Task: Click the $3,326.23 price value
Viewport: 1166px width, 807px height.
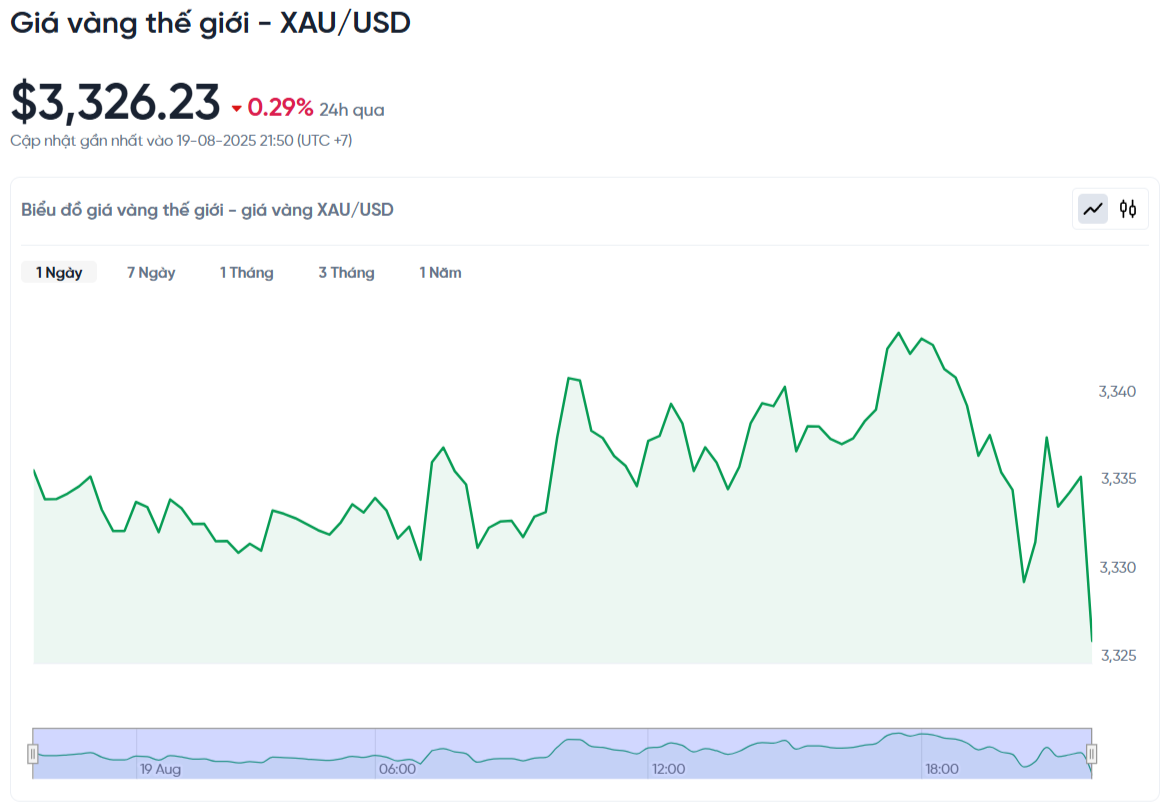Action: tap(115, 102)
